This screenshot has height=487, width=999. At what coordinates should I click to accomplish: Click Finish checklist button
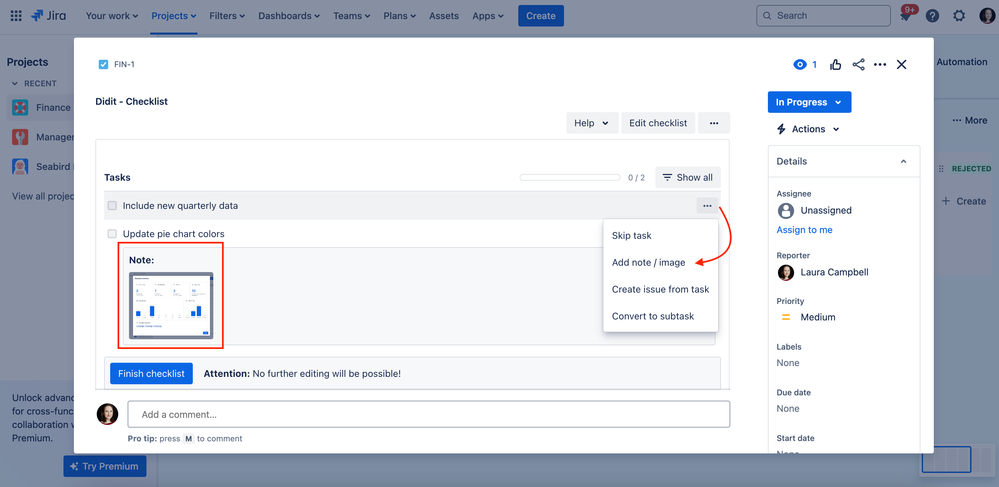(152, 374)
